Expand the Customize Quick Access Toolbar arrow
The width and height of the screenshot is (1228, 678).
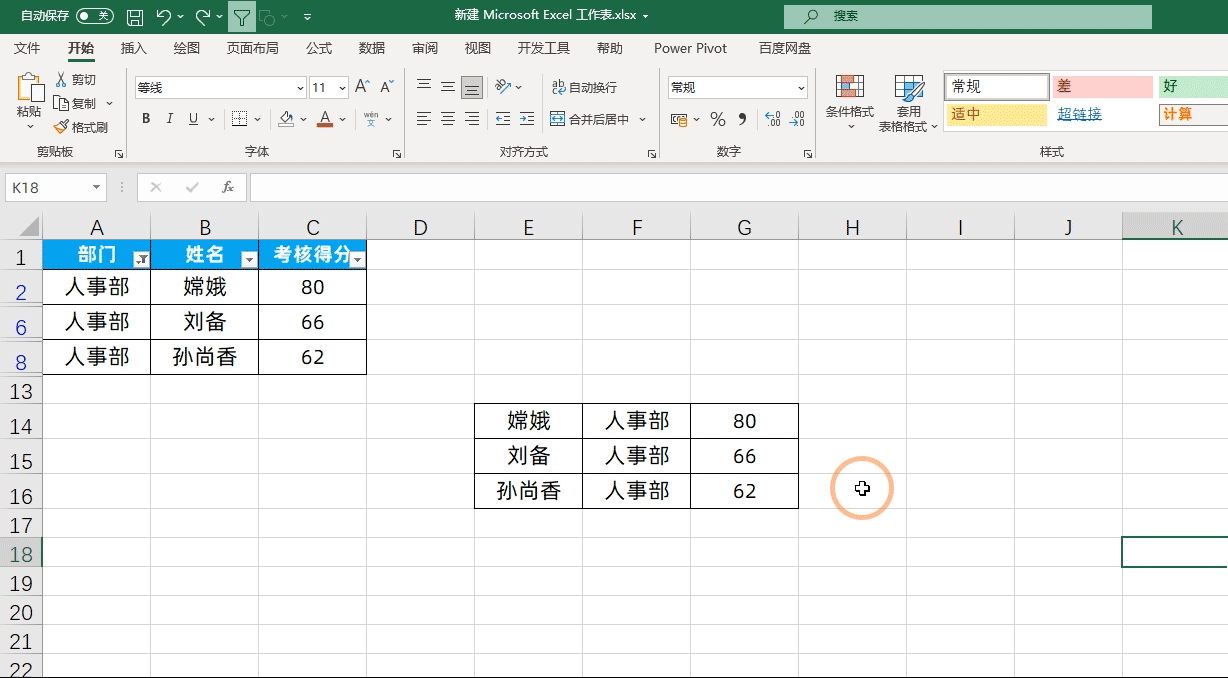pos(307,17)
